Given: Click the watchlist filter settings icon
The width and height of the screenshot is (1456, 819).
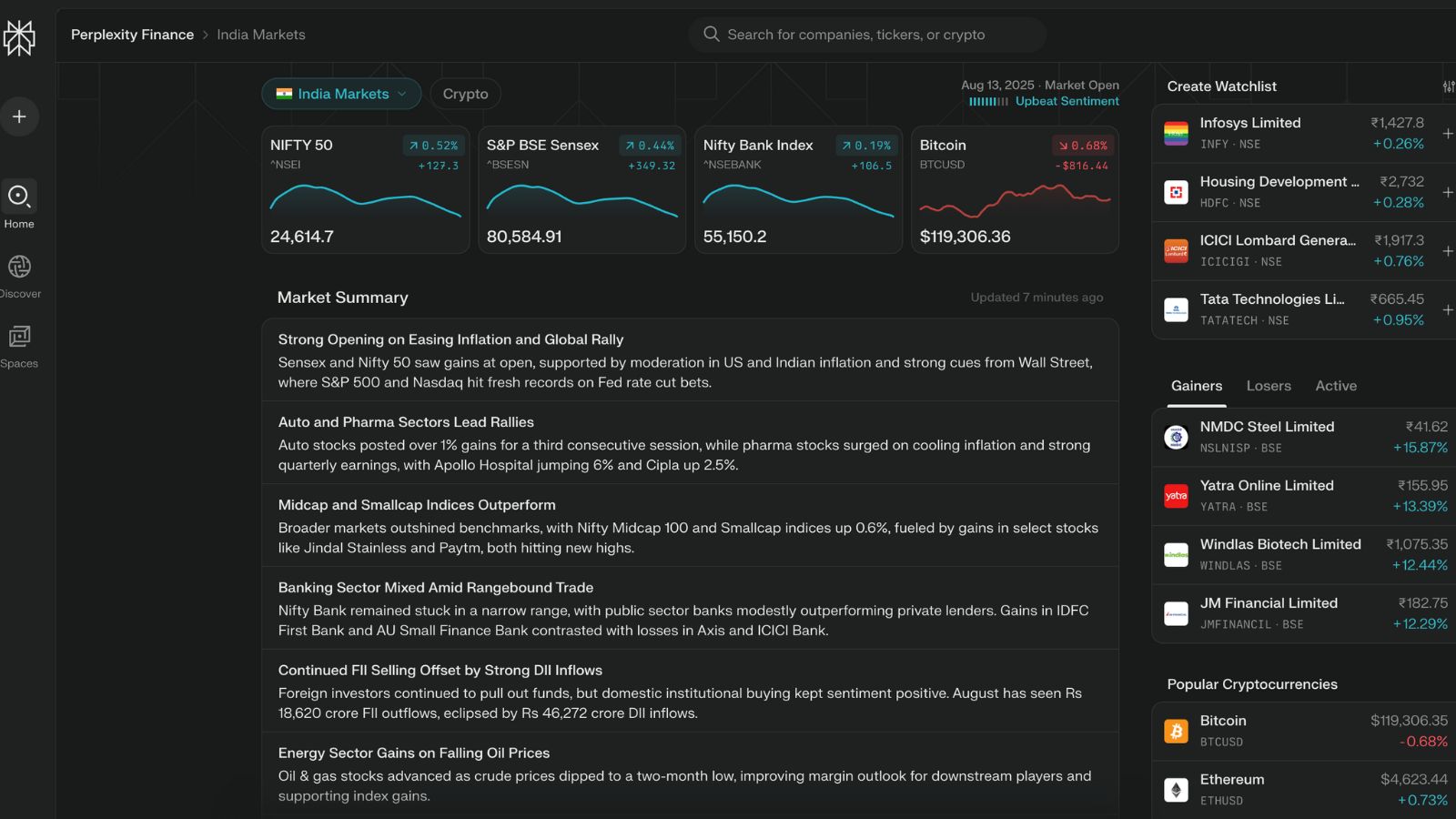Looking at the screenshot, I should pos(1448,86).
